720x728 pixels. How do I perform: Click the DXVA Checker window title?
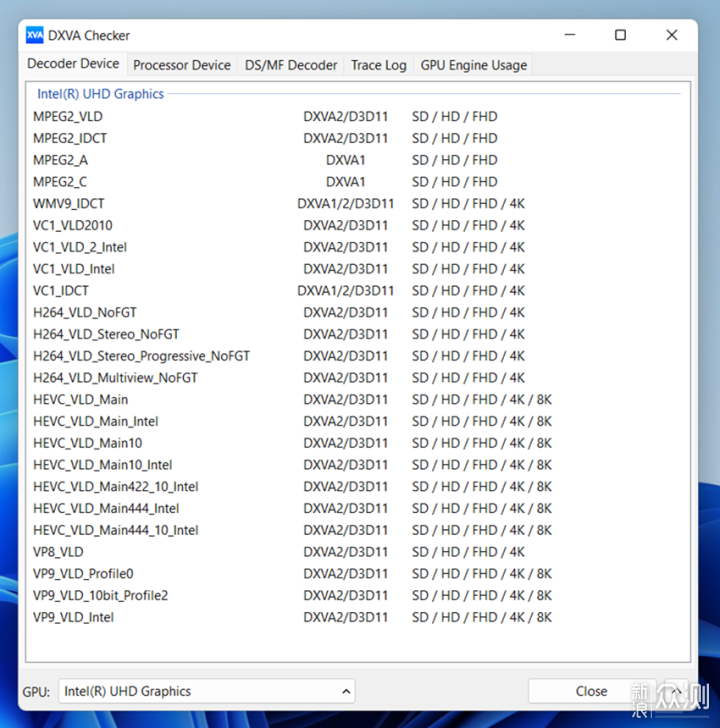(x=89, y=36)
